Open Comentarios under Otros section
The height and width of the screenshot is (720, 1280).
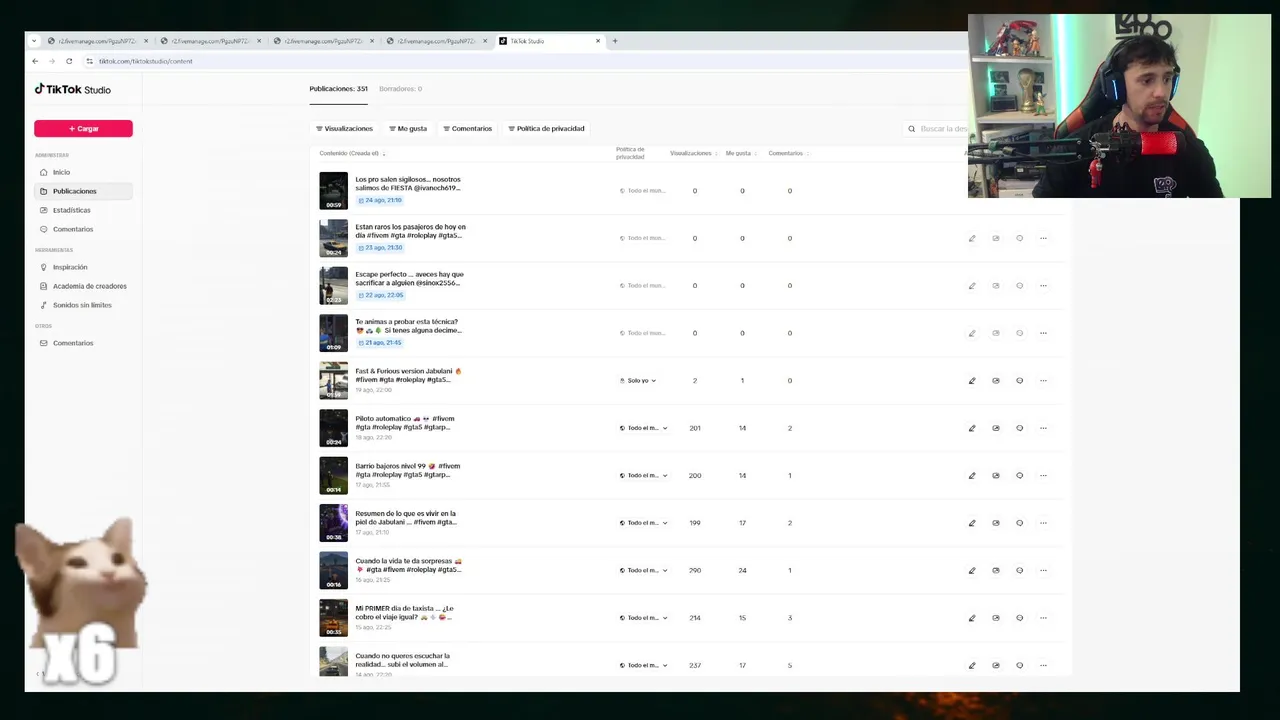pos(83,343)
